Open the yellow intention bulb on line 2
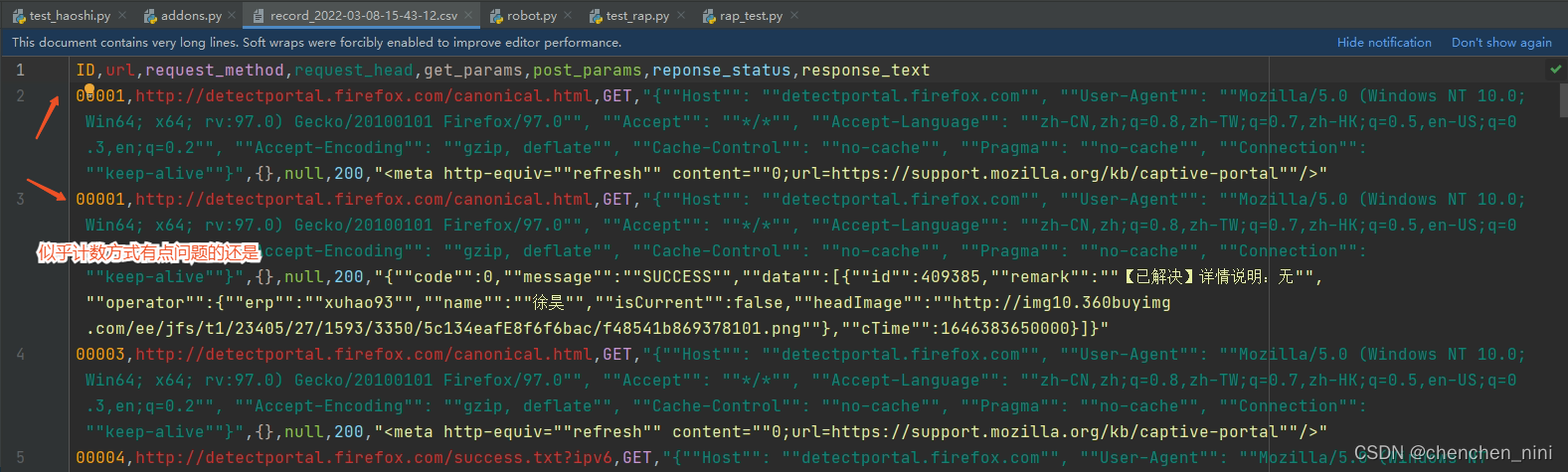Screen dimensions: 1568x472 (88, 90)
